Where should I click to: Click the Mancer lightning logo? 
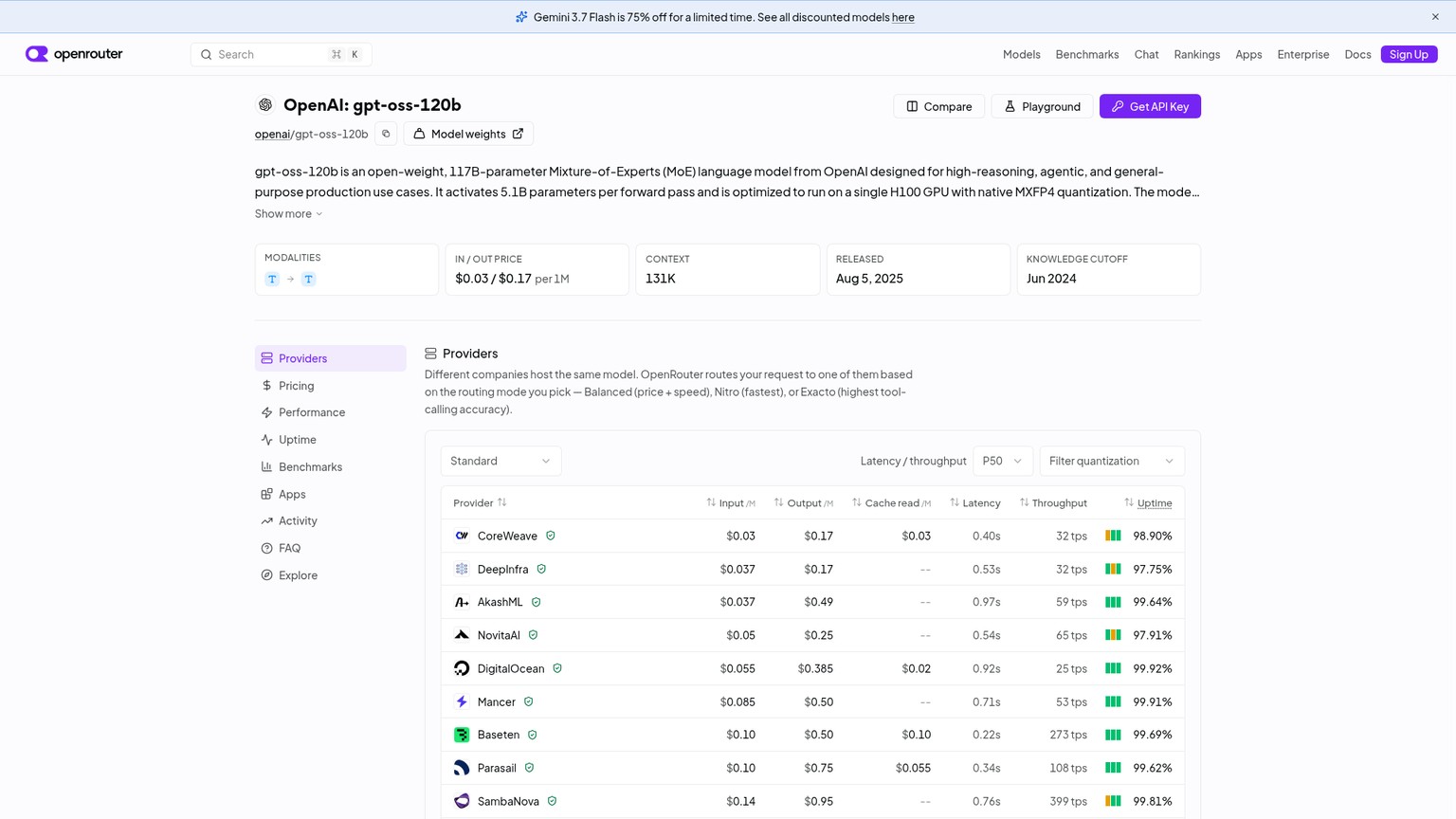(x=462, y=701)
